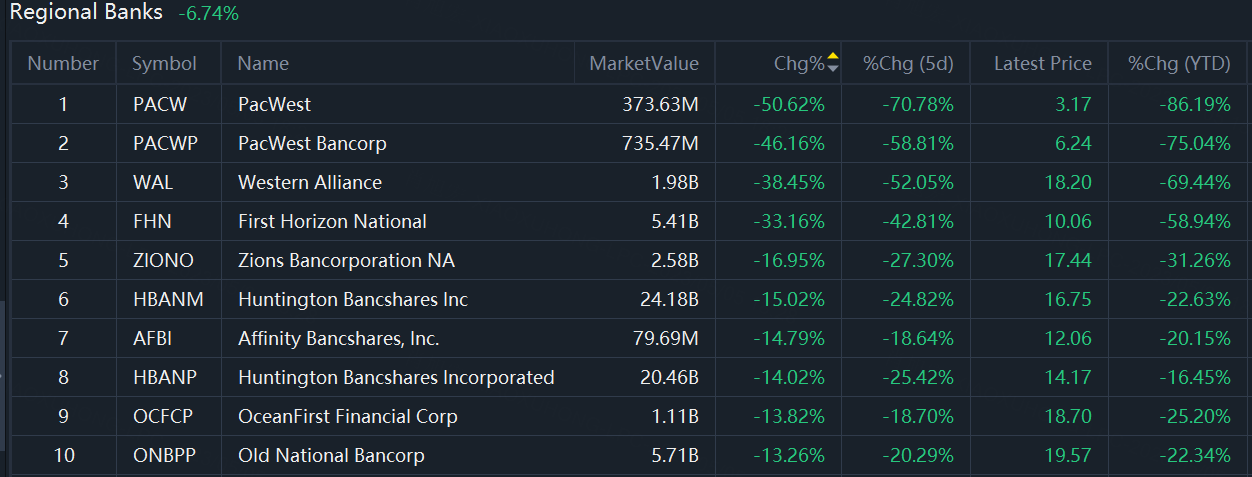Click latest price 3.17
Viewport: 1252px width, 477px height.
coord(1074,104)
